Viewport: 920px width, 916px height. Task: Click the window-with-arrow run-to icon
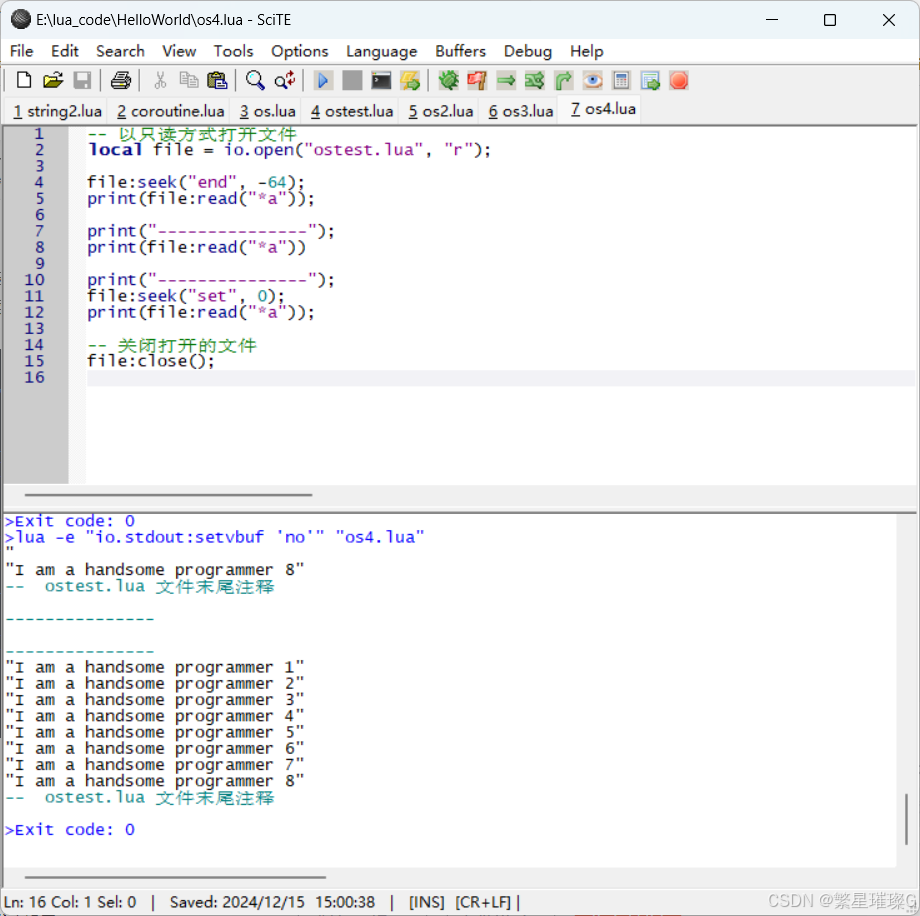pyautogui.click(x=650, y=80)
